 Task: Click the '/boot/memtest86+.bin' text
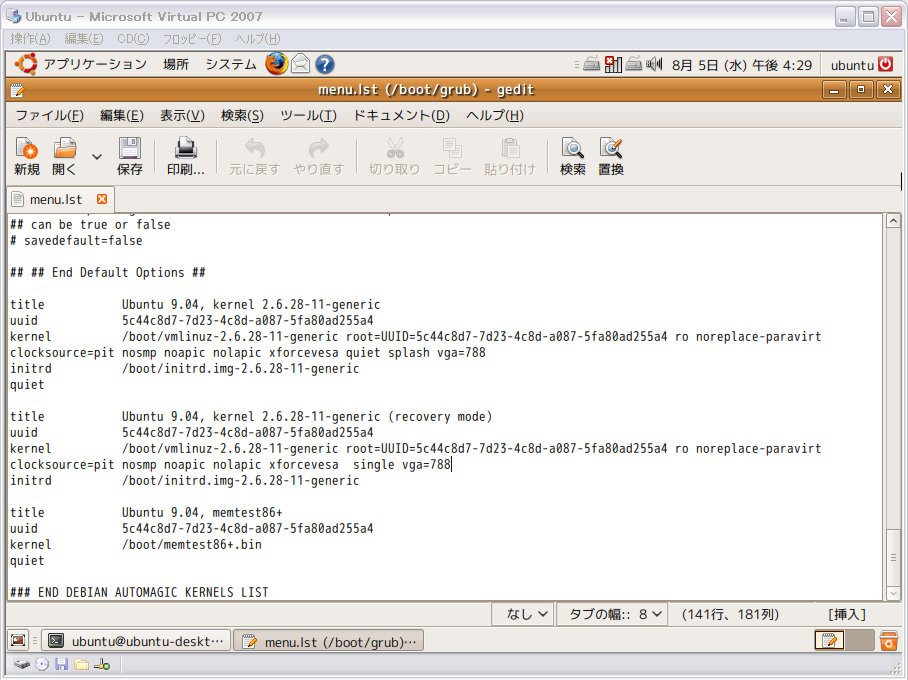coord(192,544)
